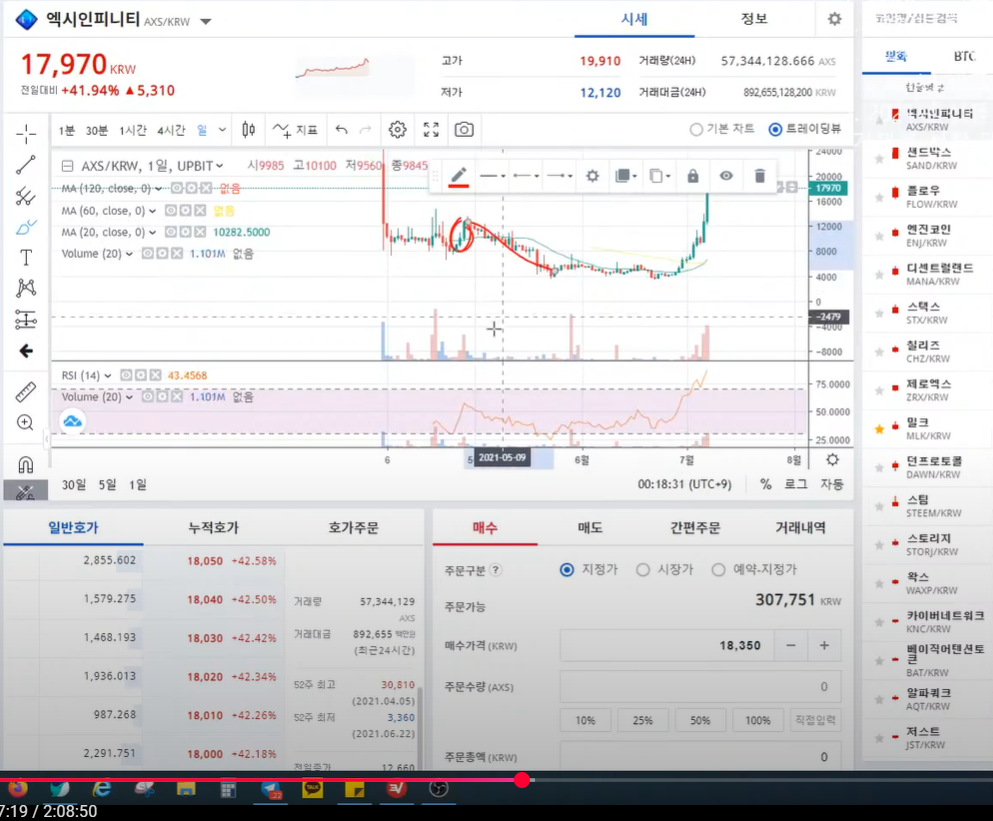Expand the timeframe interval dropdown arrow
Screen dimensions: 993x821
point(222,130)
